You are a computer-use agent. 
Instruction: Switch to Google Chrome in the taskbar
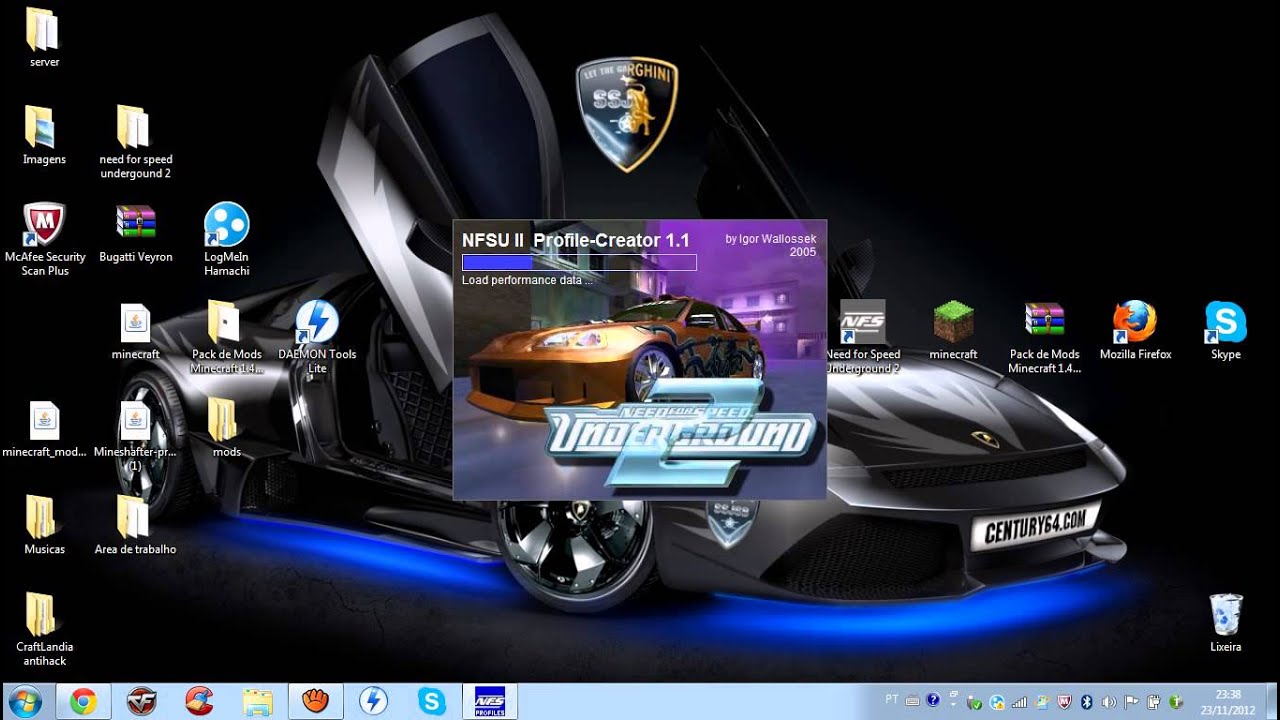pyautogui.click(x=83, y=701)
